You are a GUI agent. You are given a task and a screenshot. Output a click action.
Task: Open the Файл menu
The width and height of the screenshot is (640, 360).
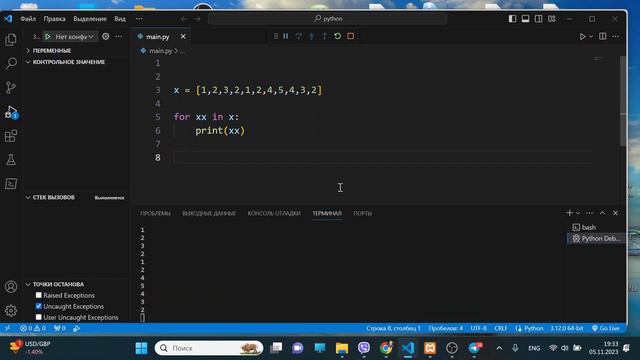(28, 19)
